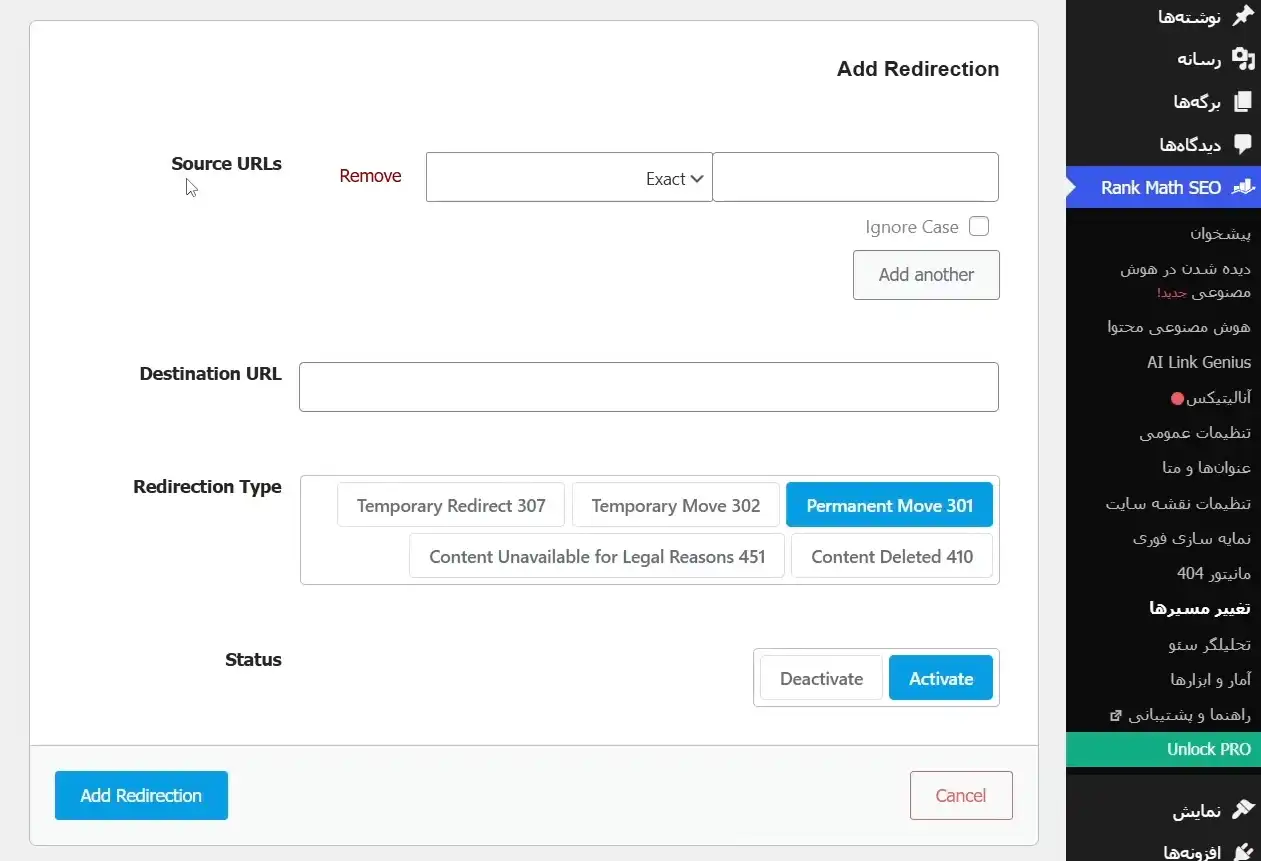Click the comment bubble icon beside دیدگاه‌ها

click(1243, 144)
